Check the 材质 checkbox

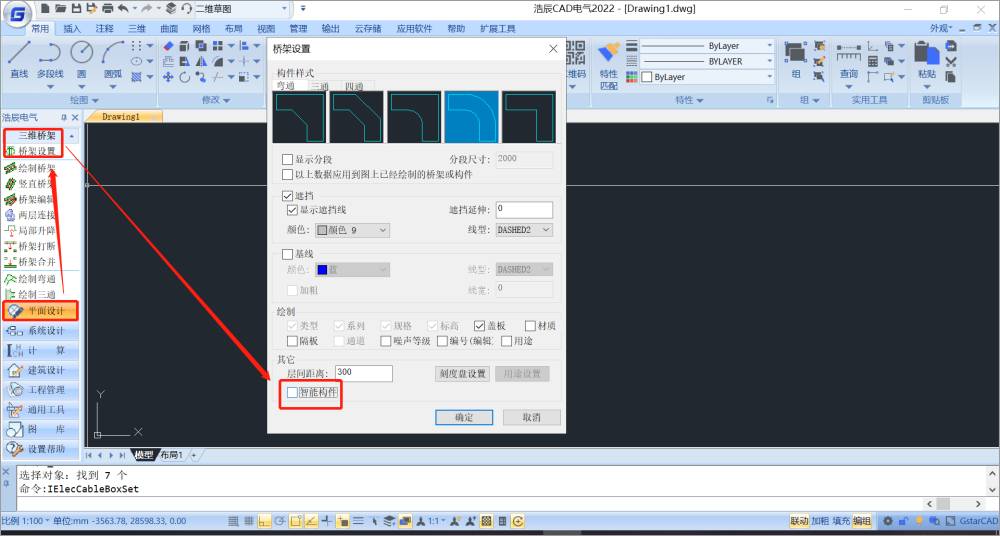tap(530, 326)
